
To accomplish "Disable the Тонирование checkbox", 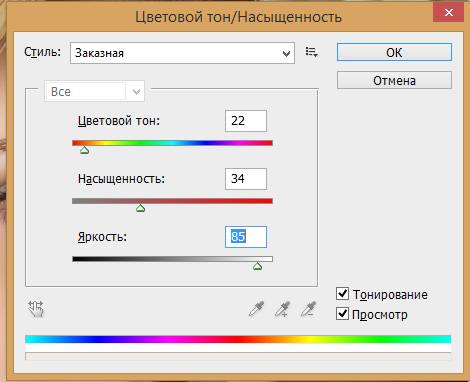I will [x=342, y=294].
